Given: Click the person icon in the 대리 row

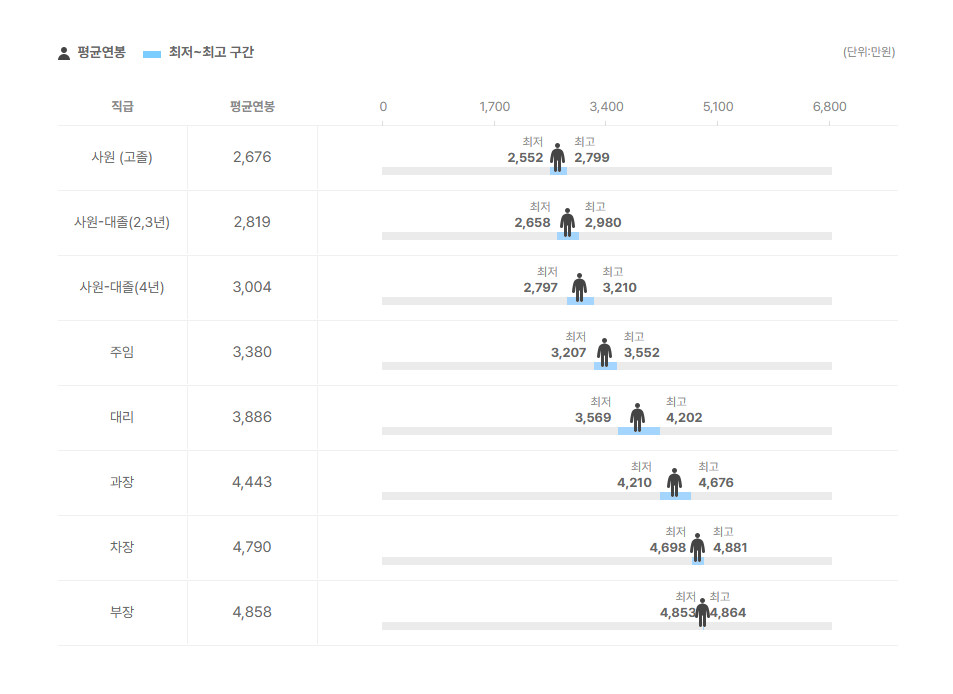Looking at the screenshot, I should 637,417.
